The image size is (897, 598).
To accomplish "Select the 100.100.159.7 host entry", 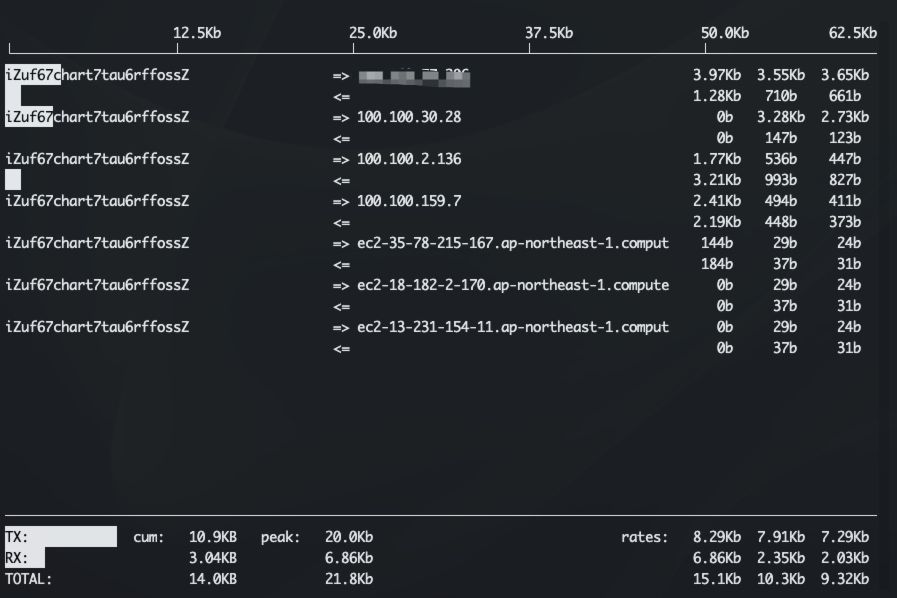I will (409, 201).
